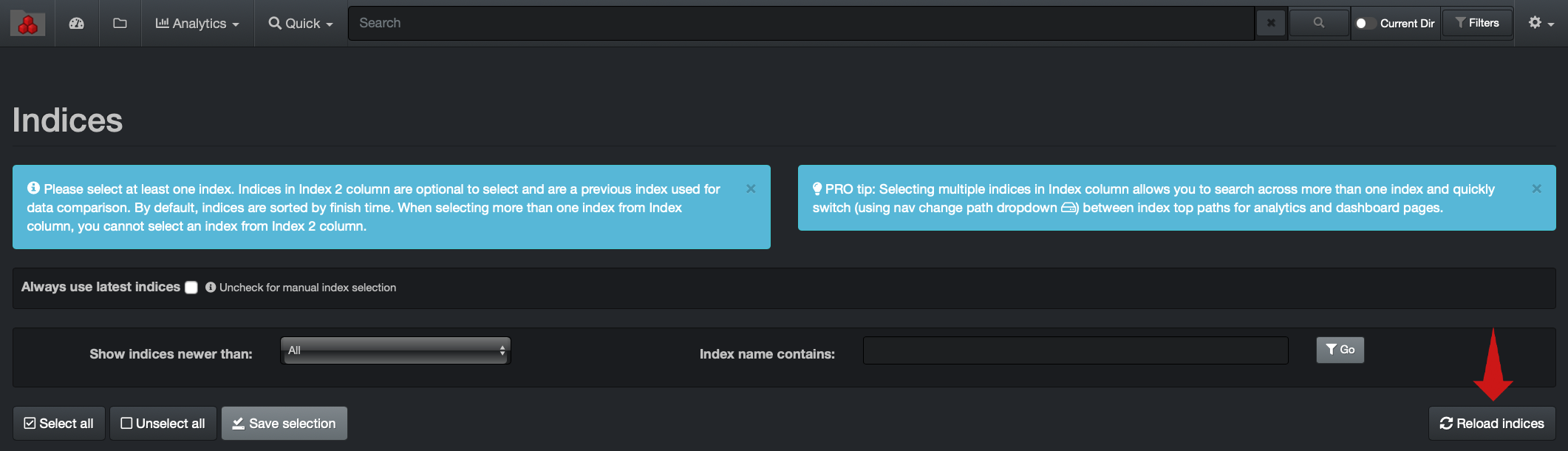The height and width of the screenshot is (451, 1568).
Task: Expand the Analytics dropdown menu
Action: [x=197, y=24]
